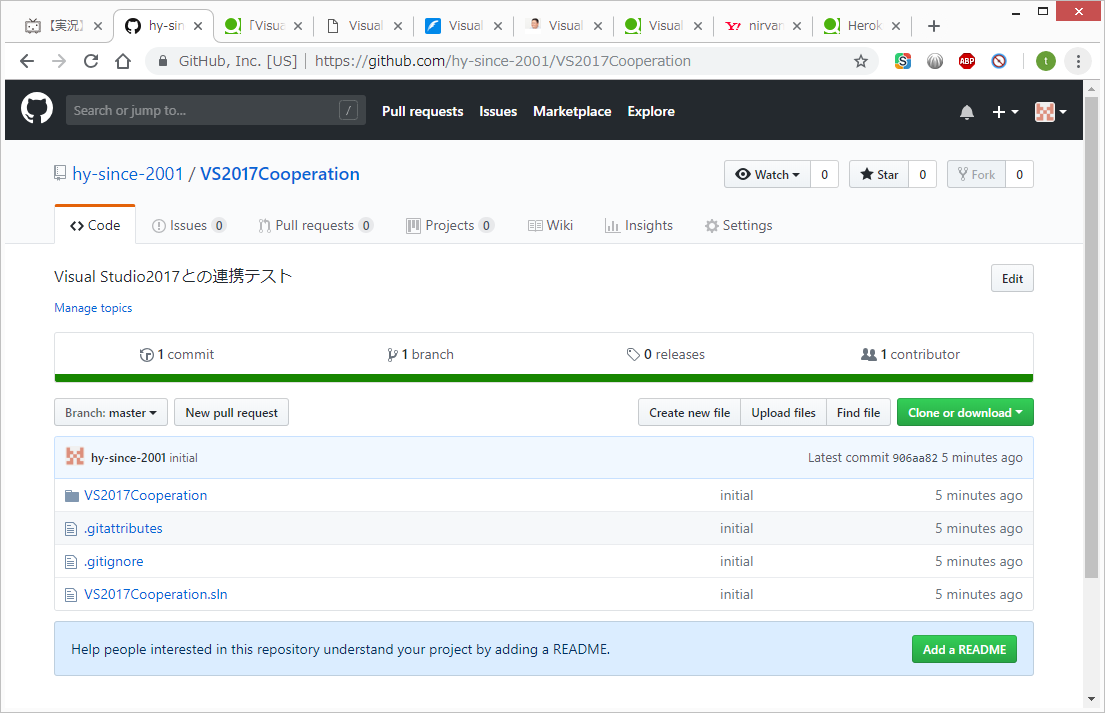Expand the Clone or download menu

964,411
